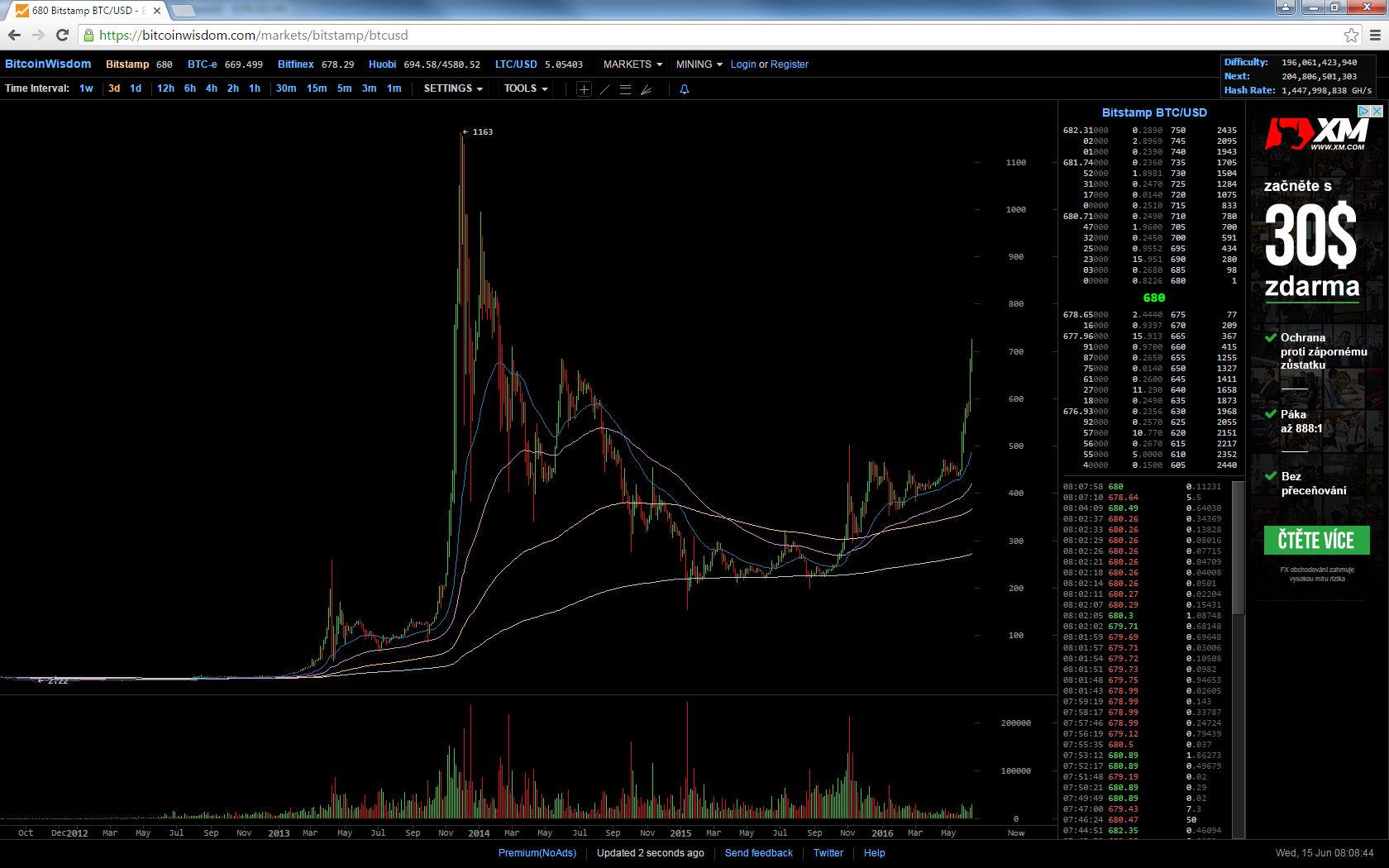Viewport: 1389px width, 868px height.
Task: Click the BitcoinWisdom home logo
Action: (x=48, y=64)
